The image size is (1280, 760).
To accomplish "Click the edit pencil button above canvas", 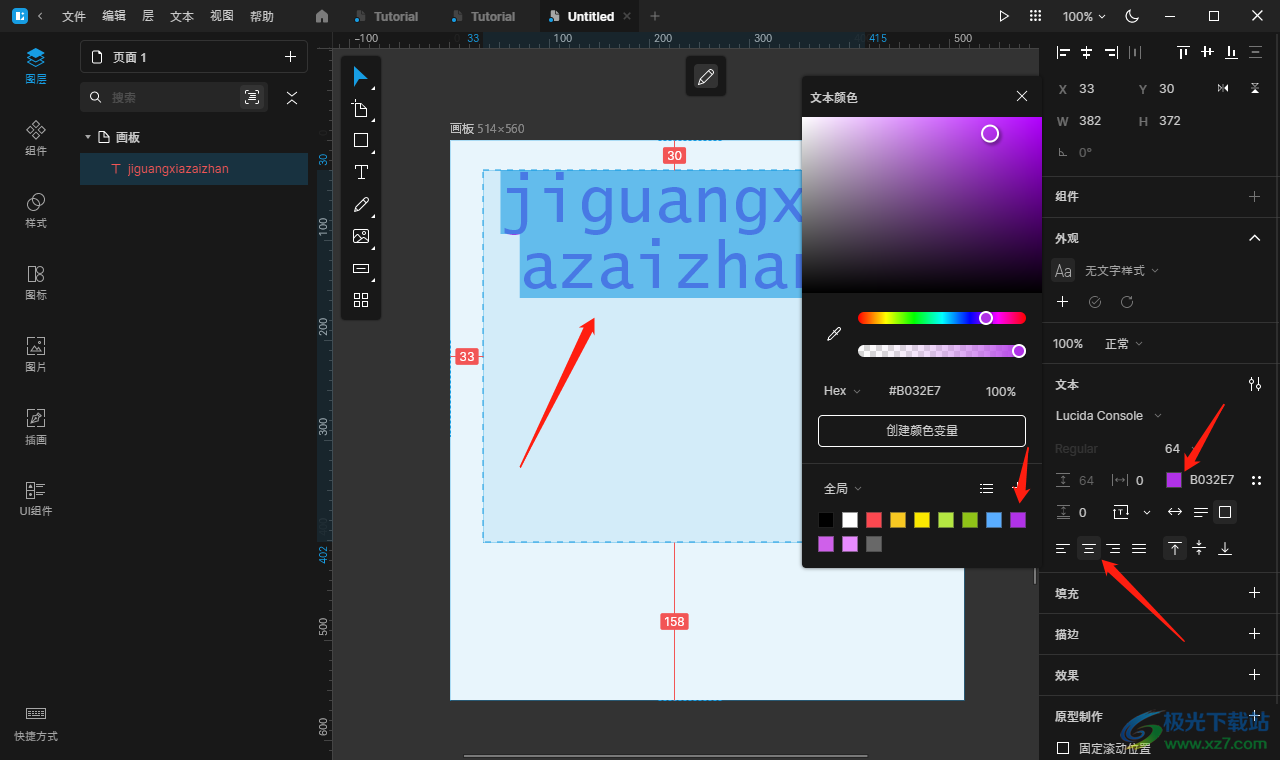I will point(706,77).
